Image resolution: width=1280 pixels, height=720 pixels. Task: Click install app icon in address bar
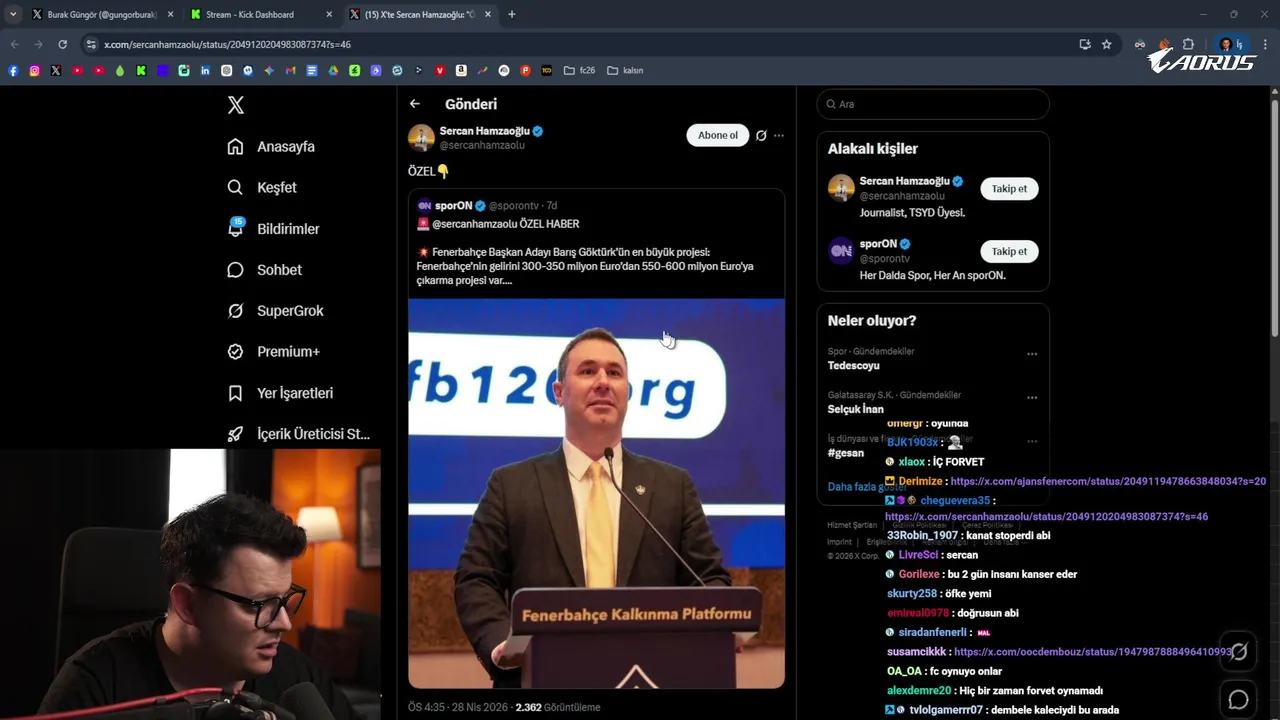point(1084,45)
